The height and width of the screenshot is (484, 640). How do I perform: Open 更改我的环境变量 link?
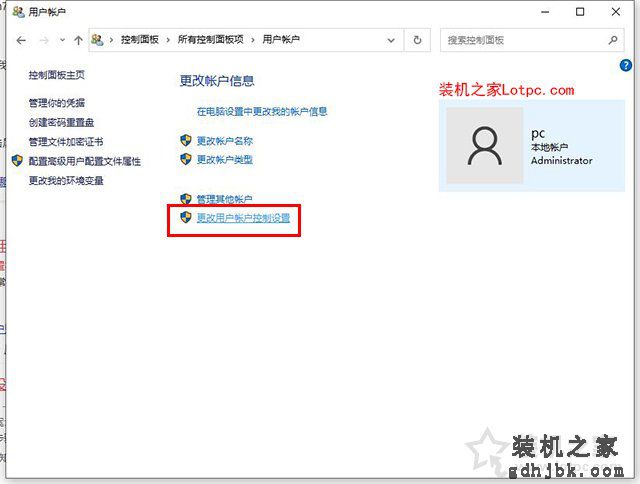66,180
